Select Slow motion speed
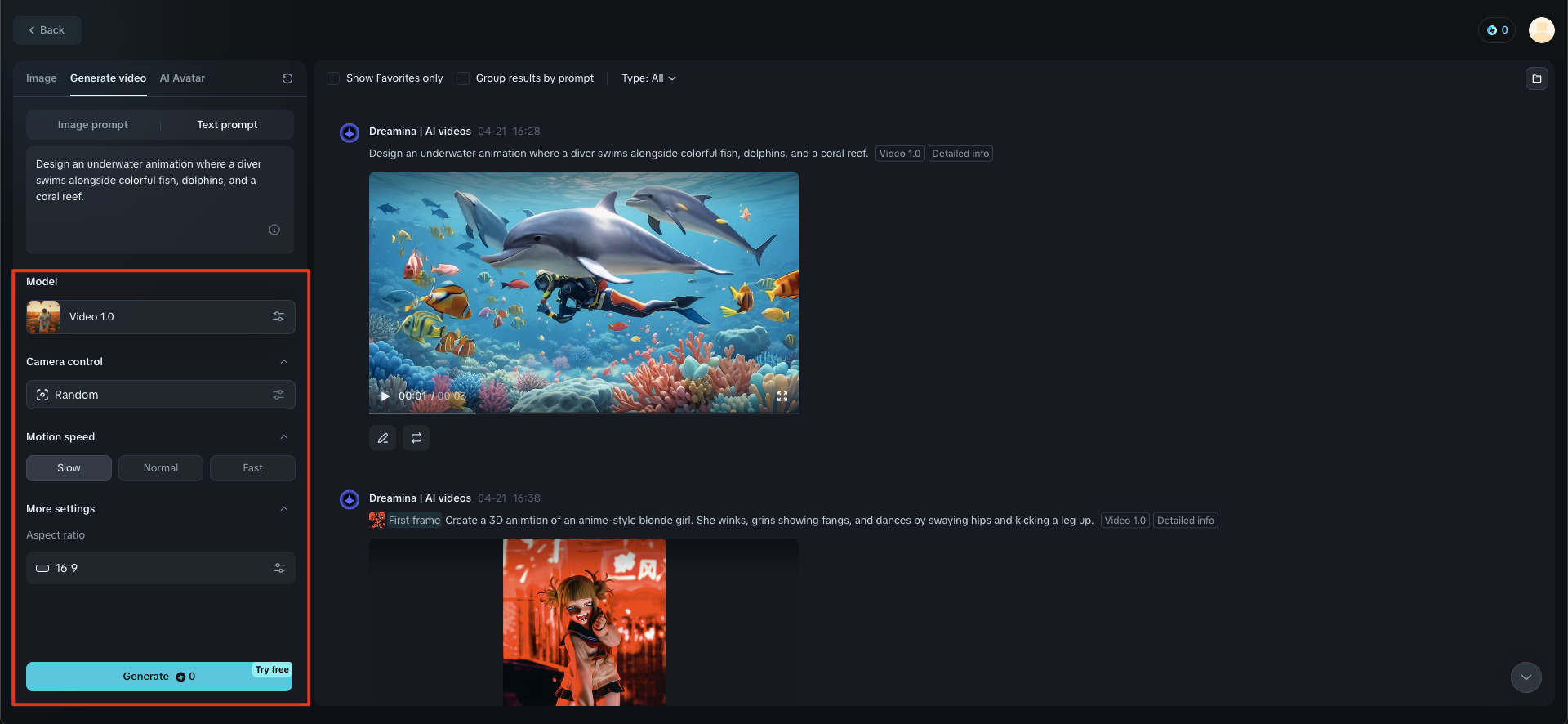 point(69,468)
